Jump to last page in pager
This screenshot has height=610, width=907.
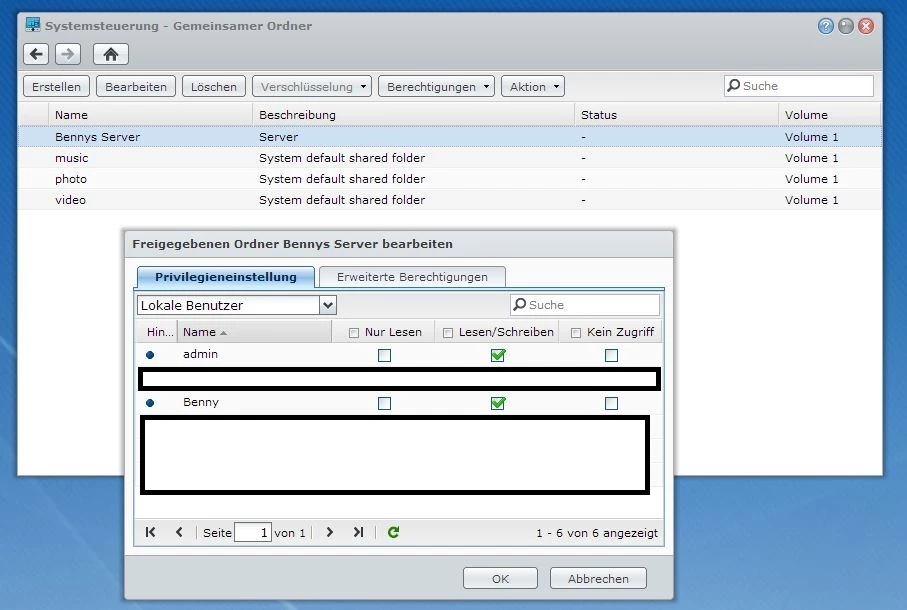tap(359, 532)
